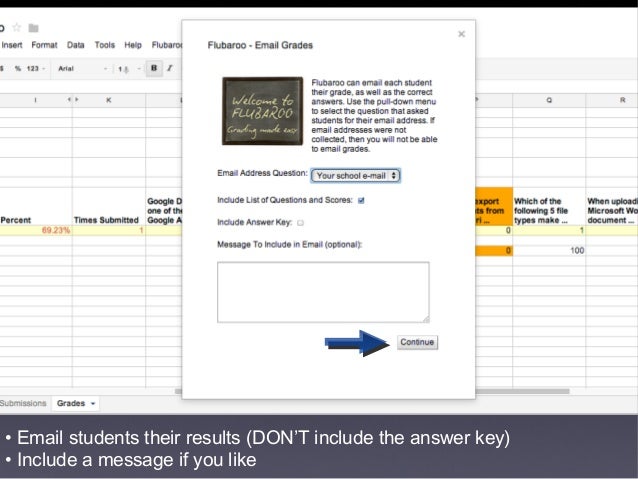Uncheck Include List of Questions and Scores
The width and height of the screenshot is (638, 479).
[x=361, y=200]
